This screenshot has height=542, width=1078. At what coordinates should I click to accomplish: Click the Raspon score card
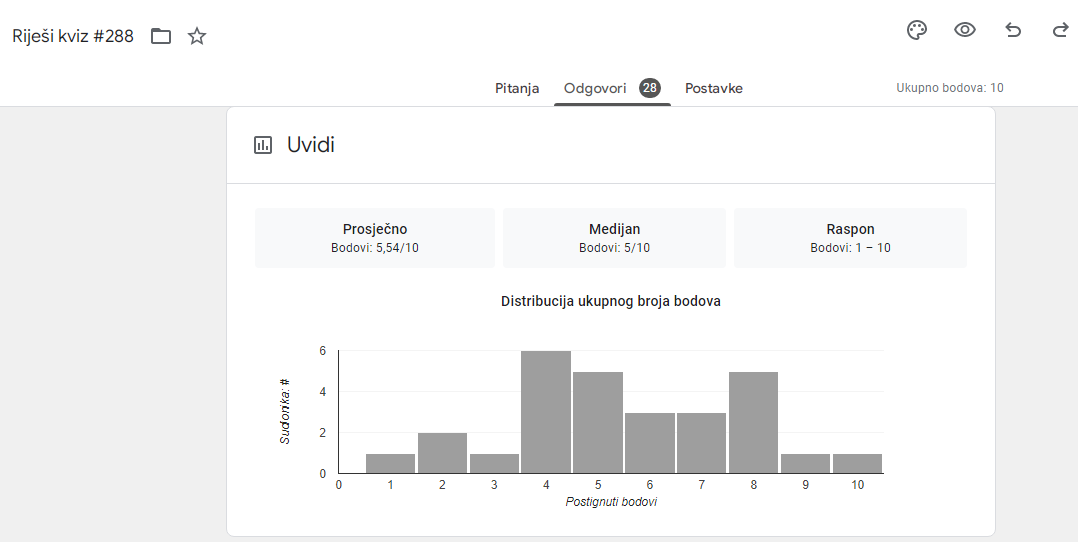tap(850, 238)
